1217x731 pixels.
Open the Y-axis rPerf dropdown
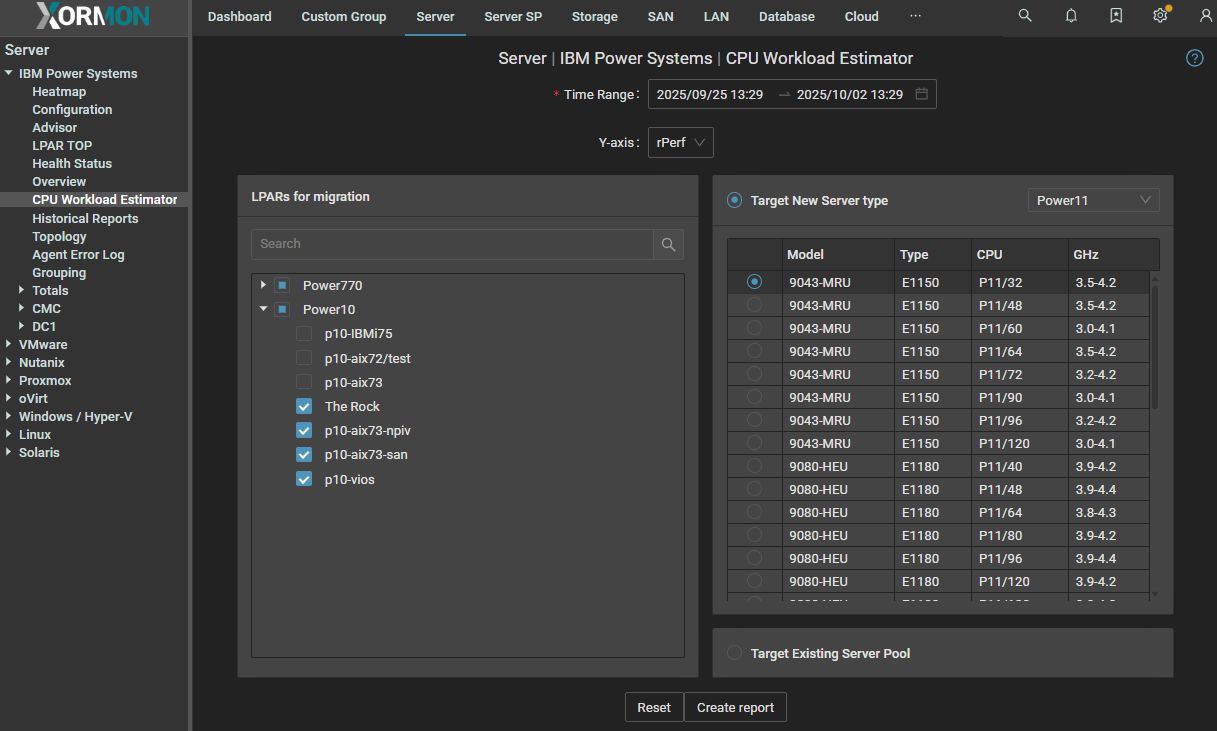coord(680,143)
